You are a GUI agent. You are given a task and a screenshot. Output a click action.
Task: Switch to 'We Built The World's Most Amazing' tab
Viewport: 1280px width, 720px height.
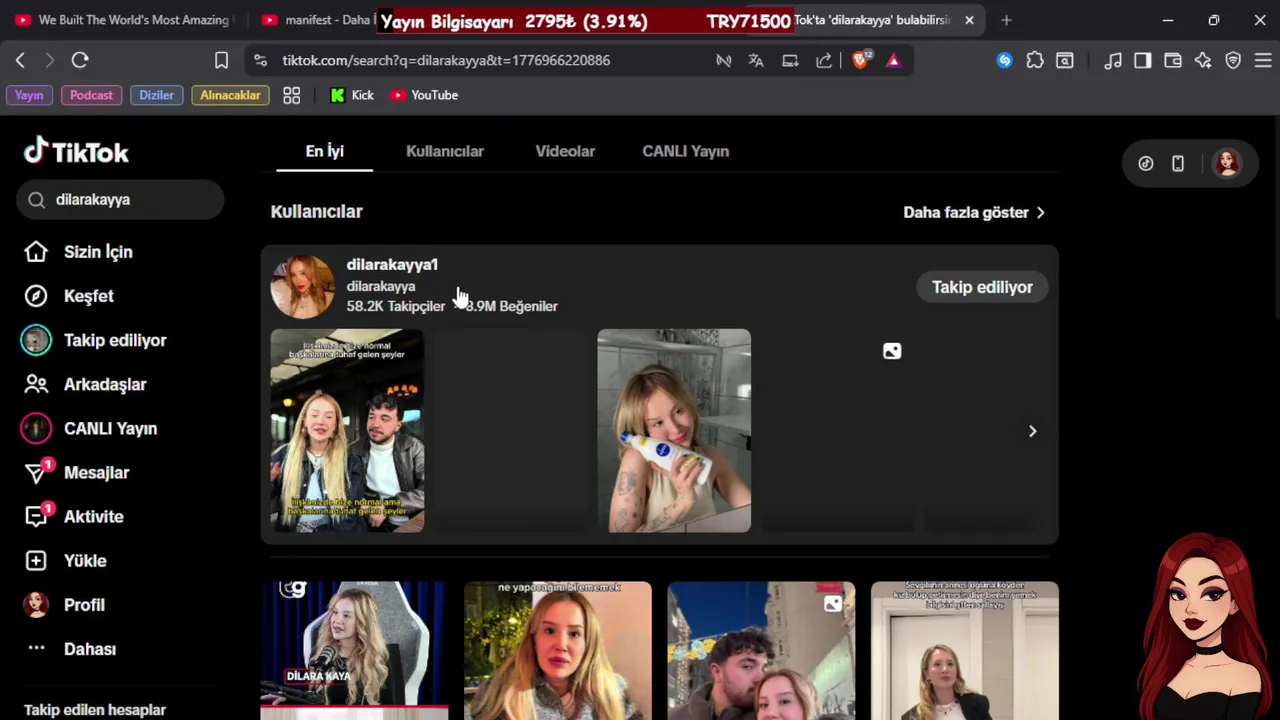pos(122,20)
